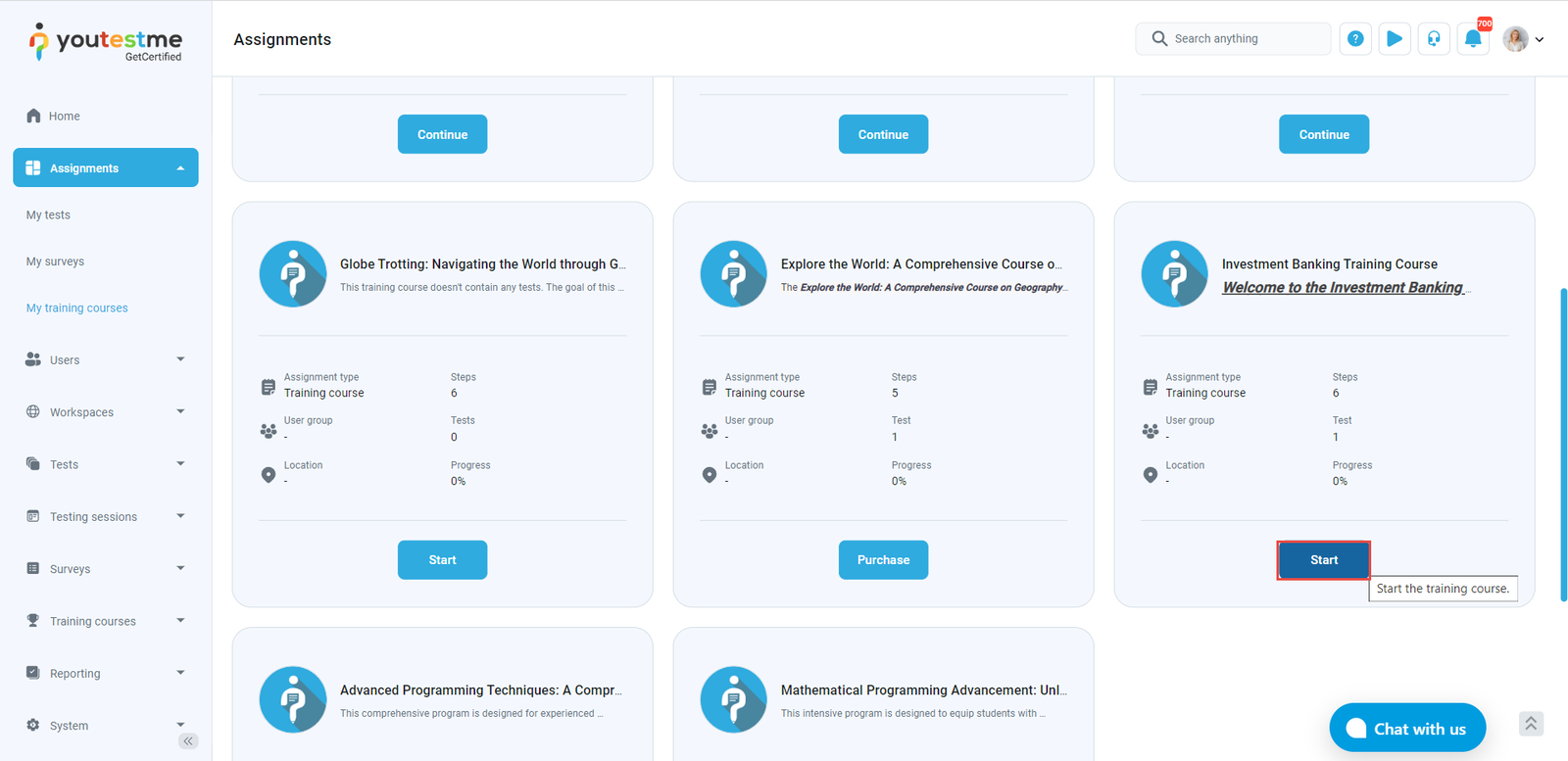Image resolution: width=1568 pixels, height=761 pixels.
Task: Collapse the Assignments menu arrow
Action: [x=180, y=168]
